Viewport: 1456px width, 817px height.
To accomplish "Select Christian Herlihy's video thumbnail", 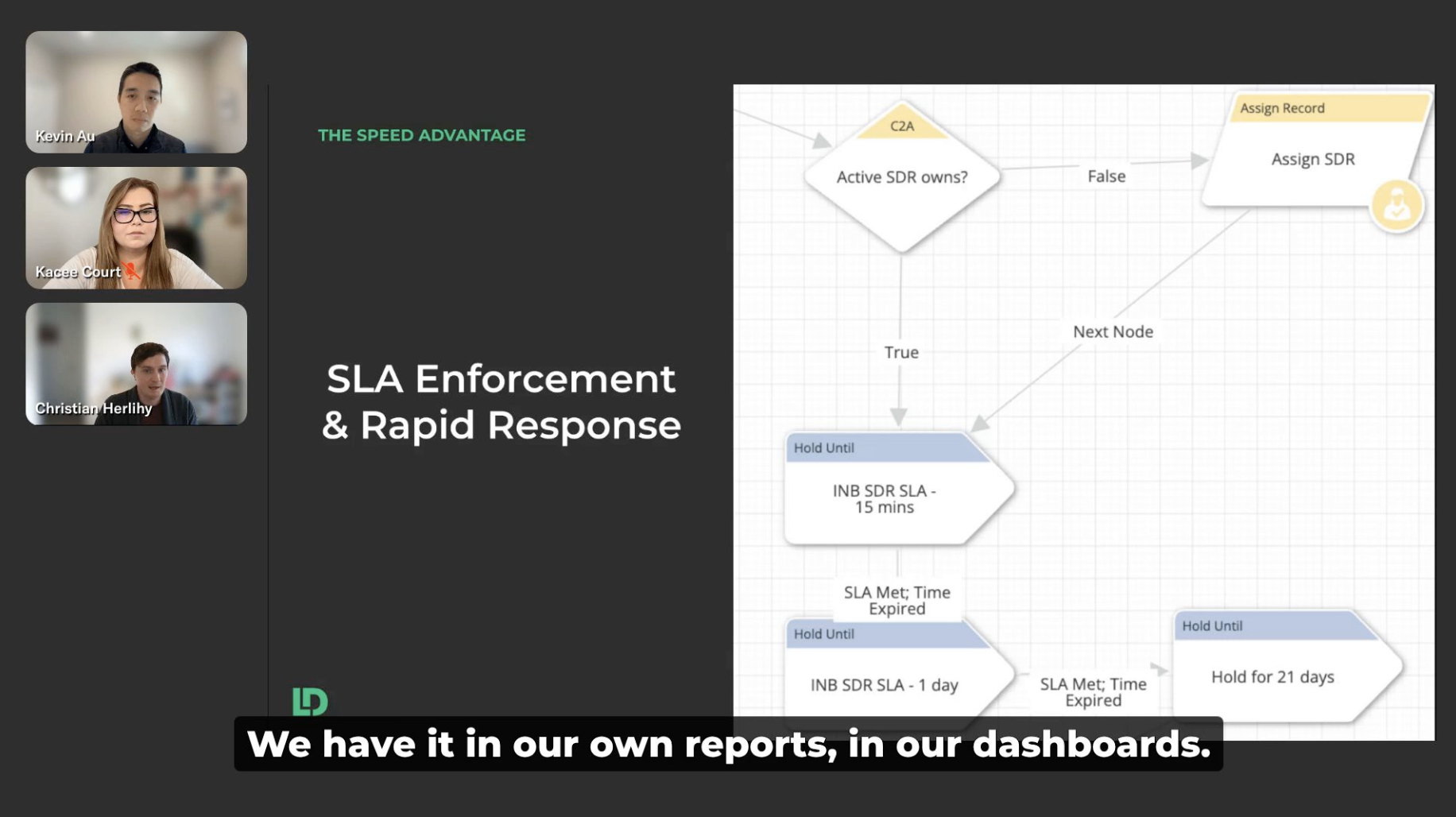I will pos(136,364).
